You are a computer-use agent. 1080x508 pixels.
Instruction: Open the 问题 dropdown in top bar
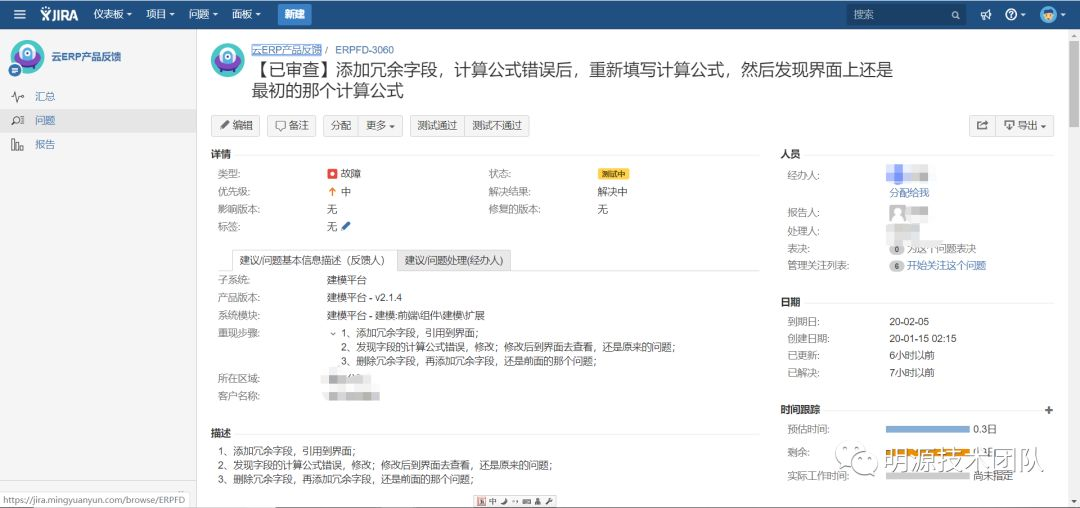pyautogui.click(x=203, y=14)
